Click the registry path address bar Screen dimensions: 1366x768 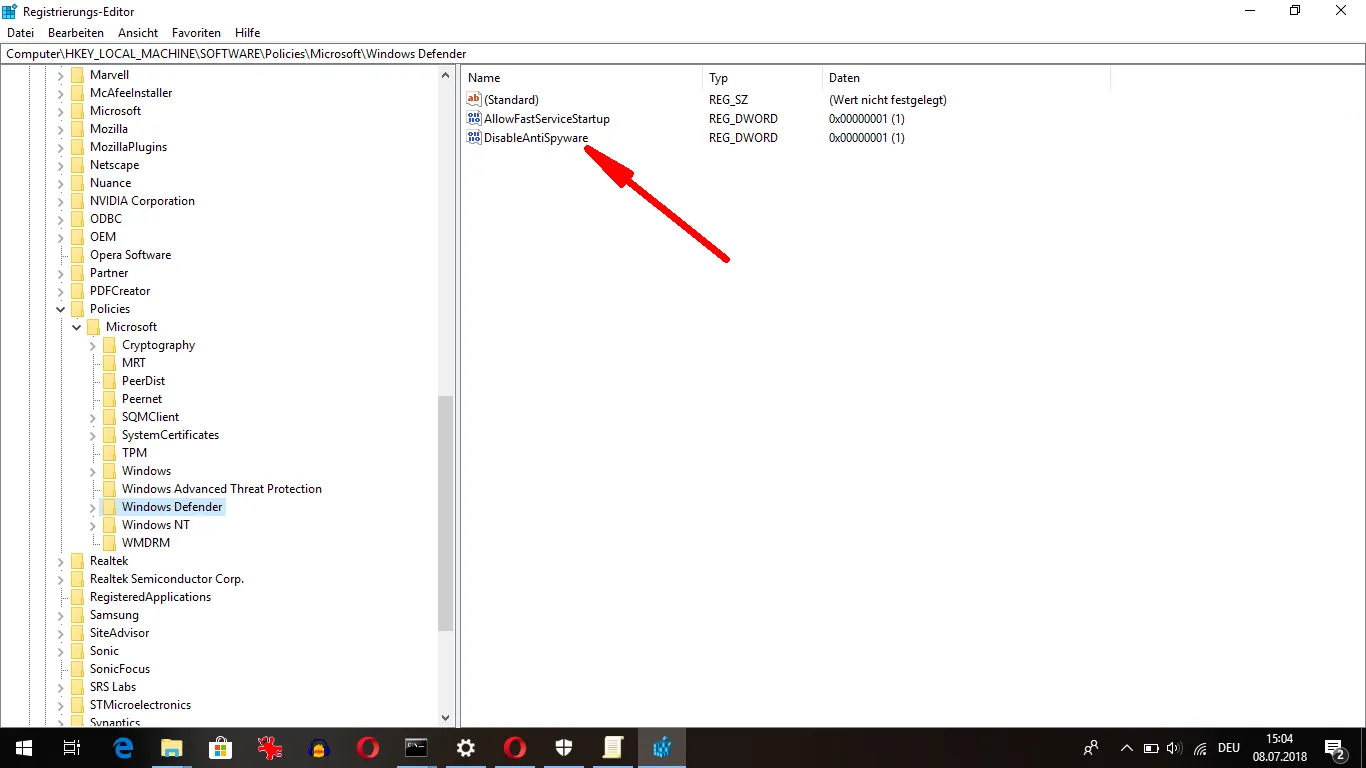[683, 54]
